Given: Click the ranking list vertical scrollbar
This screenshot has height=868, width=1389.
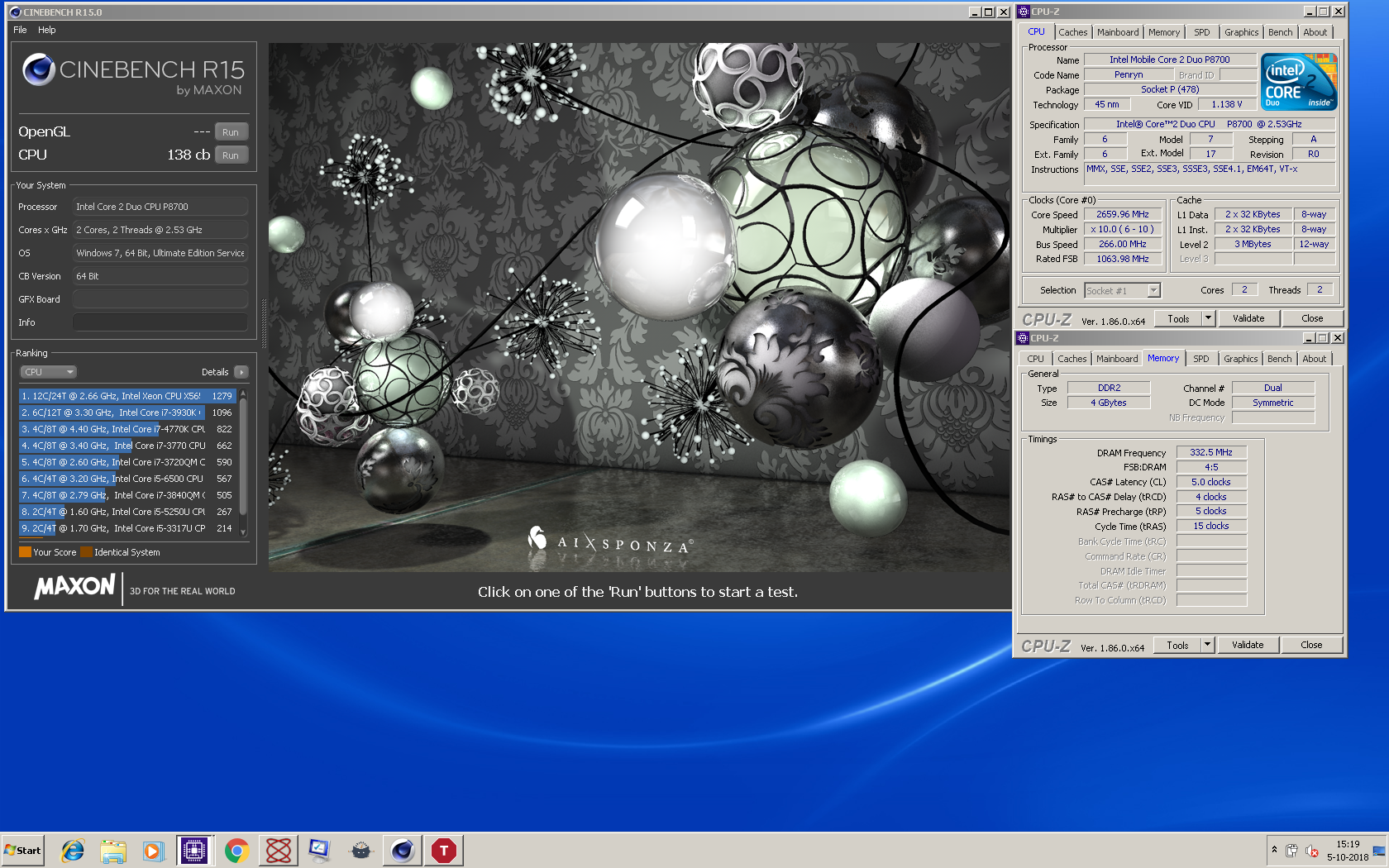Looking at the screenshot, I should (x=243, y=463).
